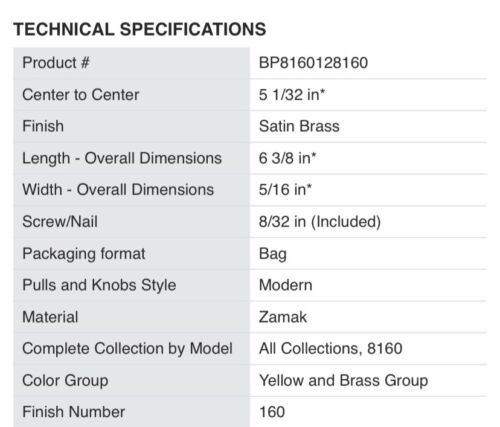Click the Technical Specifications heading
Image resolution: width=500 pixels, height=427 pixels.
[140, 29]
